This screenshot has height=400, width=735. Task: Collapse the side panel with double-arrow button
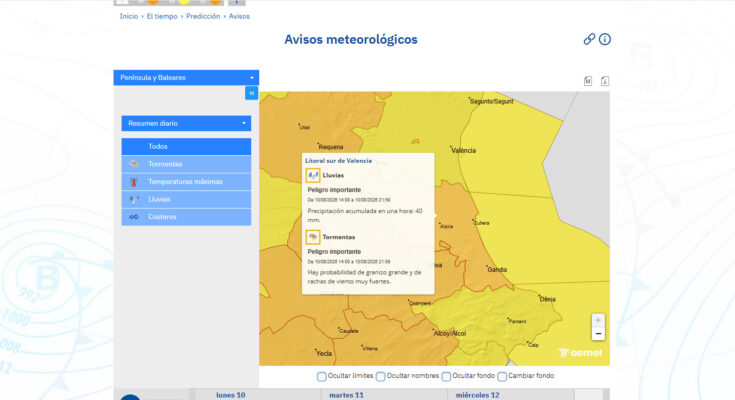tap(252, 93)
